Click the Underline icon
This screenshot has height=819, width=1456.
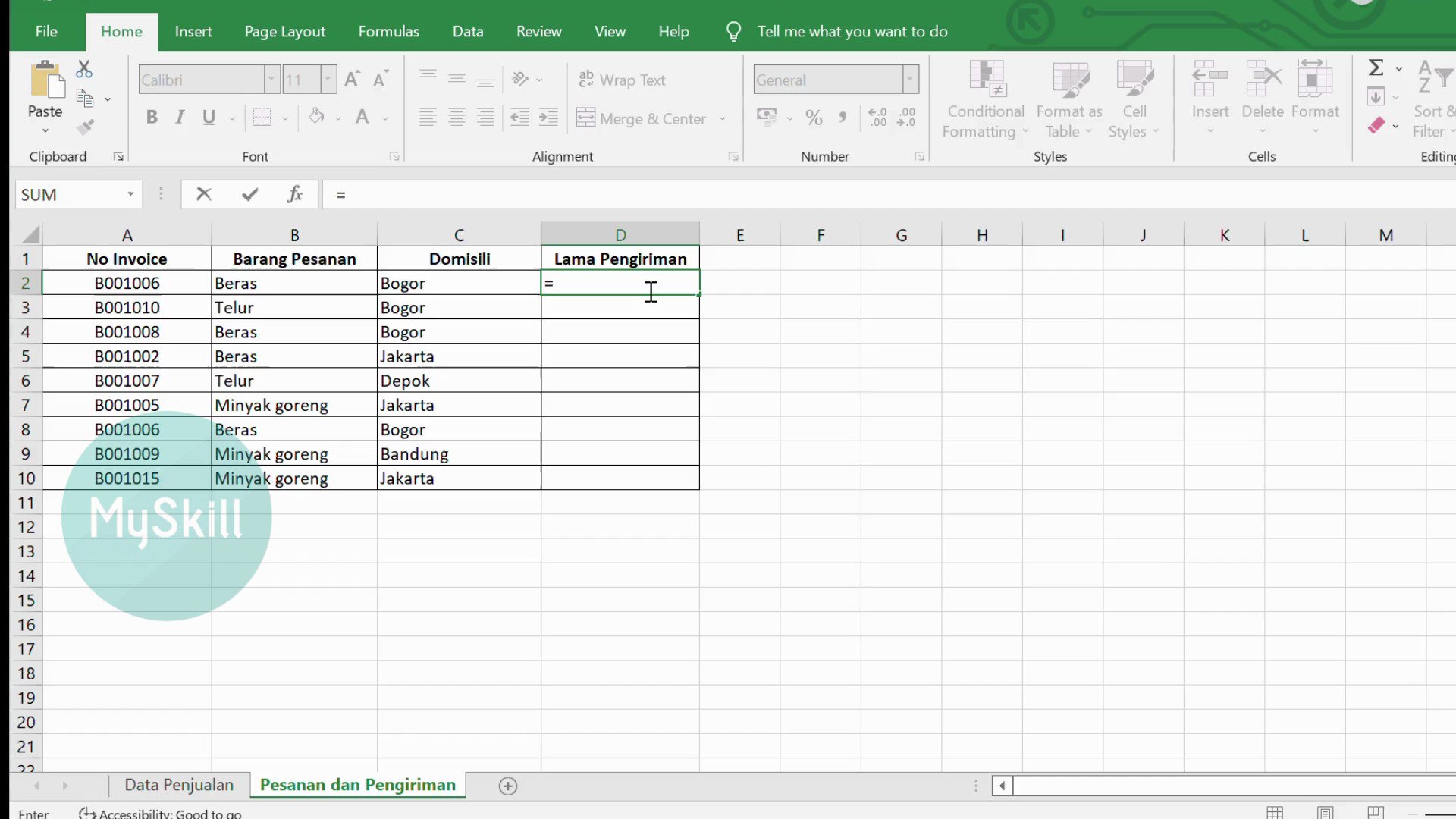[x=208, y=117]
